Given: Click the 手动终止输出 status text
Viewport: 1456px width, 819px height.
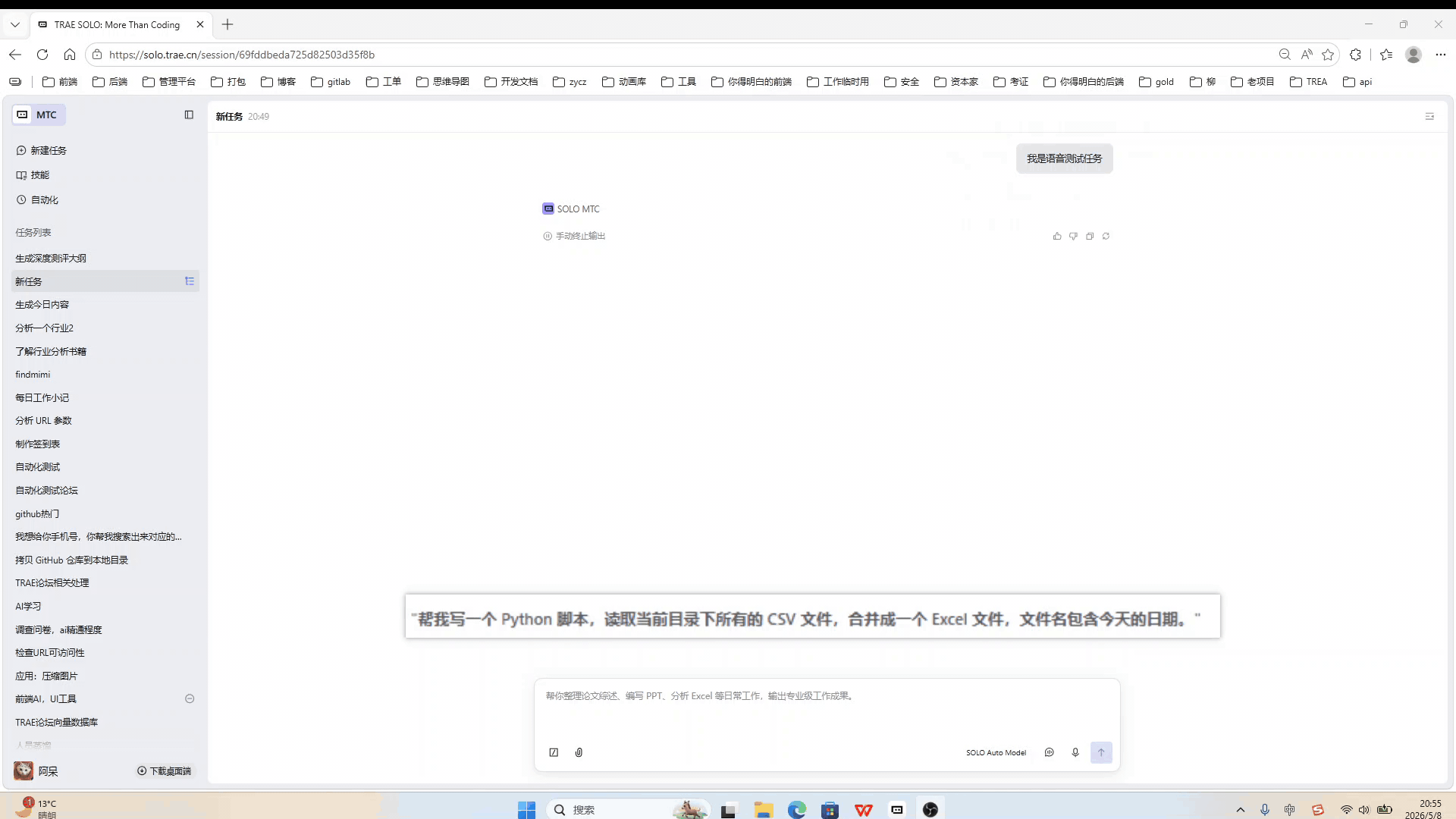Looking at the screenshot, I should (x=580, y=236).
